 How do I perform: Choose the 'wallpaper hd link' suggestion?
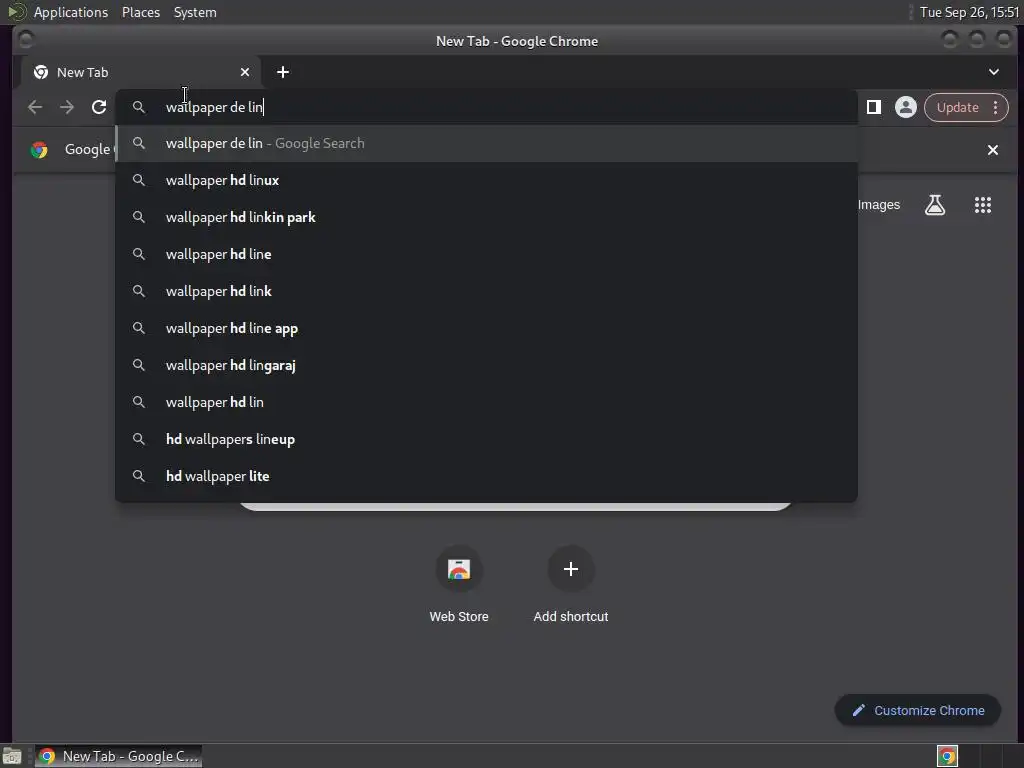(487, 291)
